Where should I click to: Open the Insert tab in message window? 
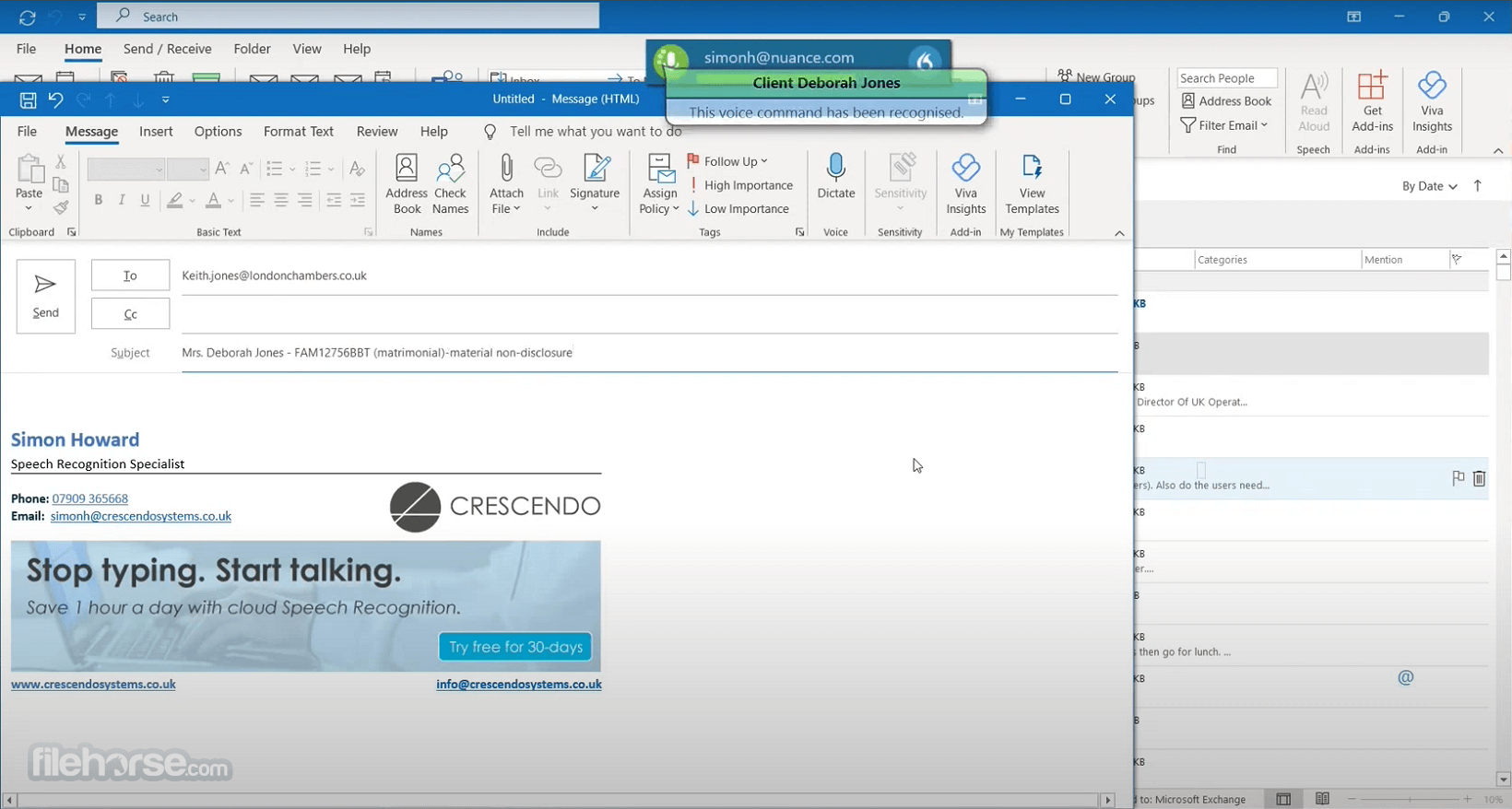(156, 132)
